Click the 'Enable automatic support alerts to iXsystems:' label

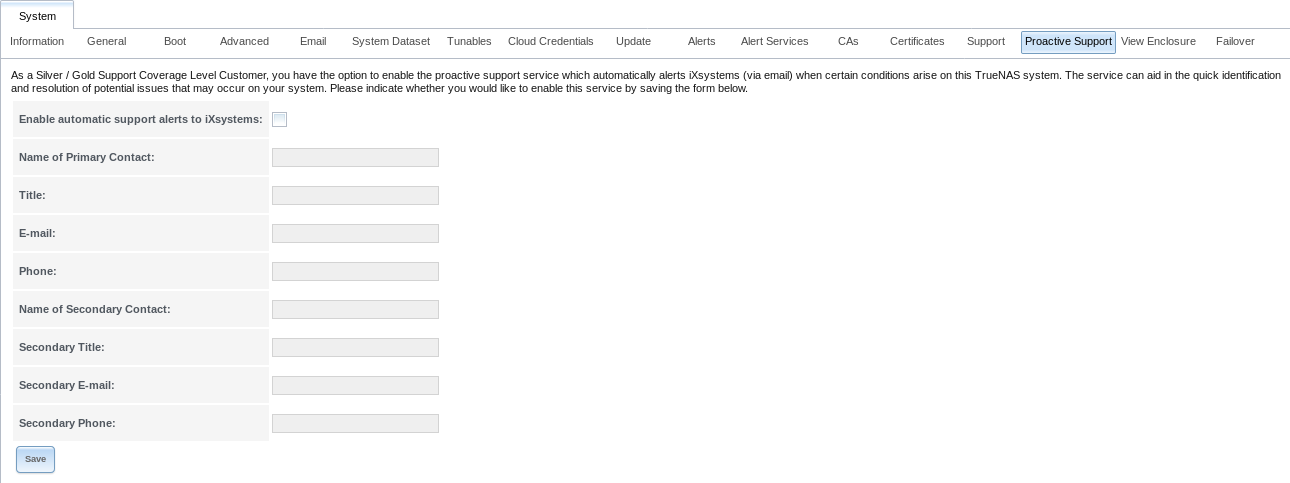(x=141, y=119)
